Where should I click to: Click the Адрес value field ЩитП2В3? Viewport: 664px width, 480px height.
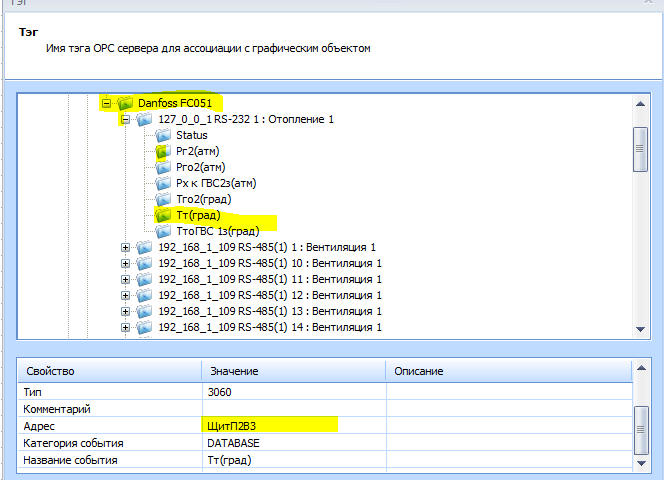coord(270,425)
